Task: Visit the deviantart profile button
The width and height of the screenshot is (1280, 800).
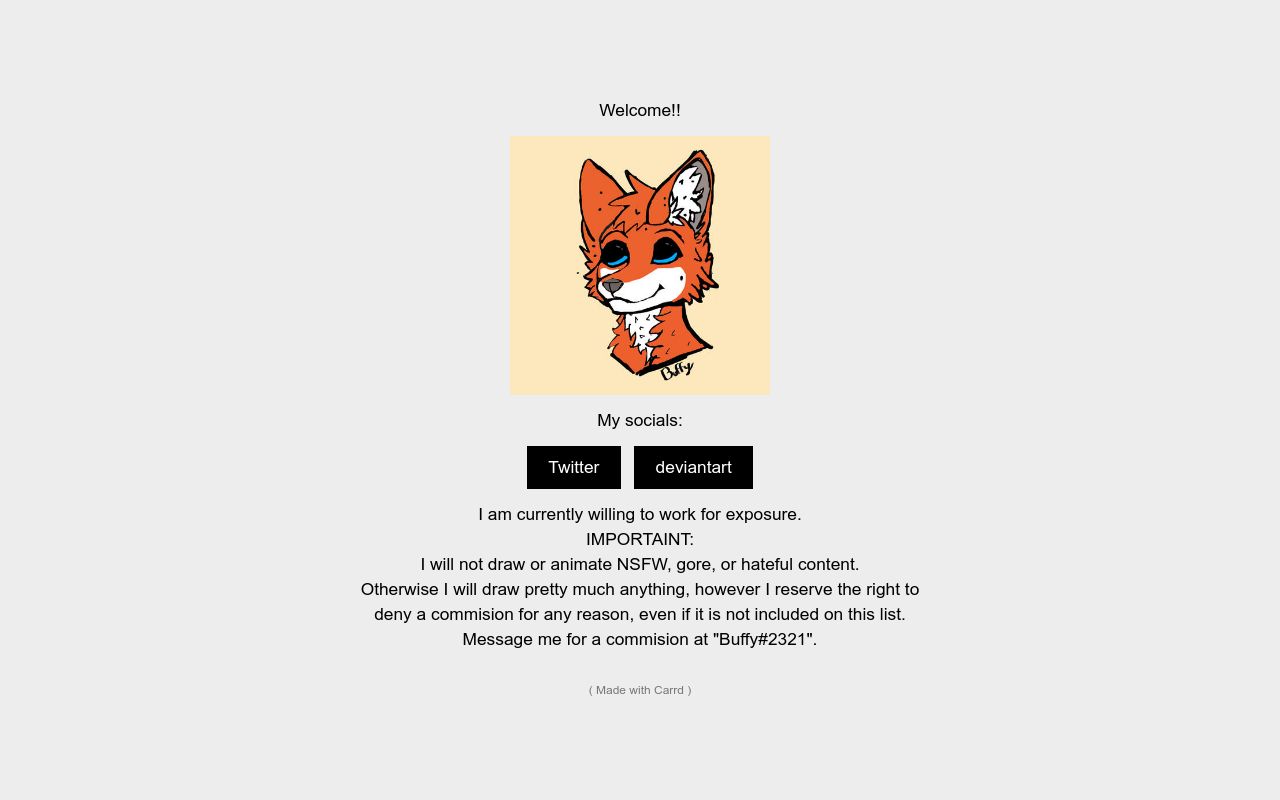Action: coord(693,467)
